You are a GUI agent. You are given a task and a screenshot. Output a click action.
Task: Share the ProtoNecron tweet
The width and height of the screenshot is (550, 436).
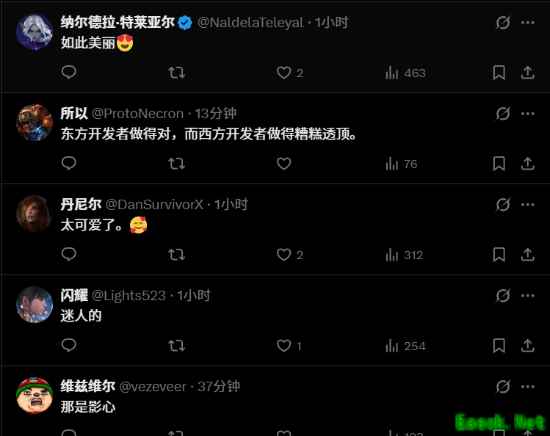pyautogui.click(x=528, y=163)
